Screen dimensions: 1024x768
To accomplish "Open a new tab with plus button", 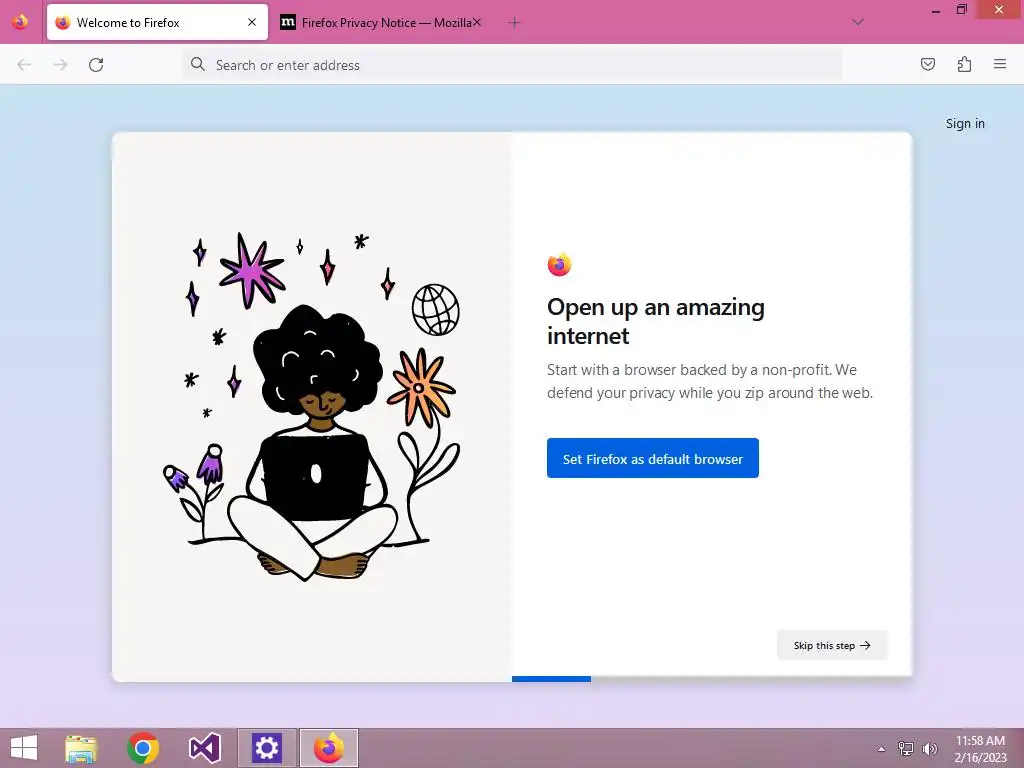I will 514,23.
